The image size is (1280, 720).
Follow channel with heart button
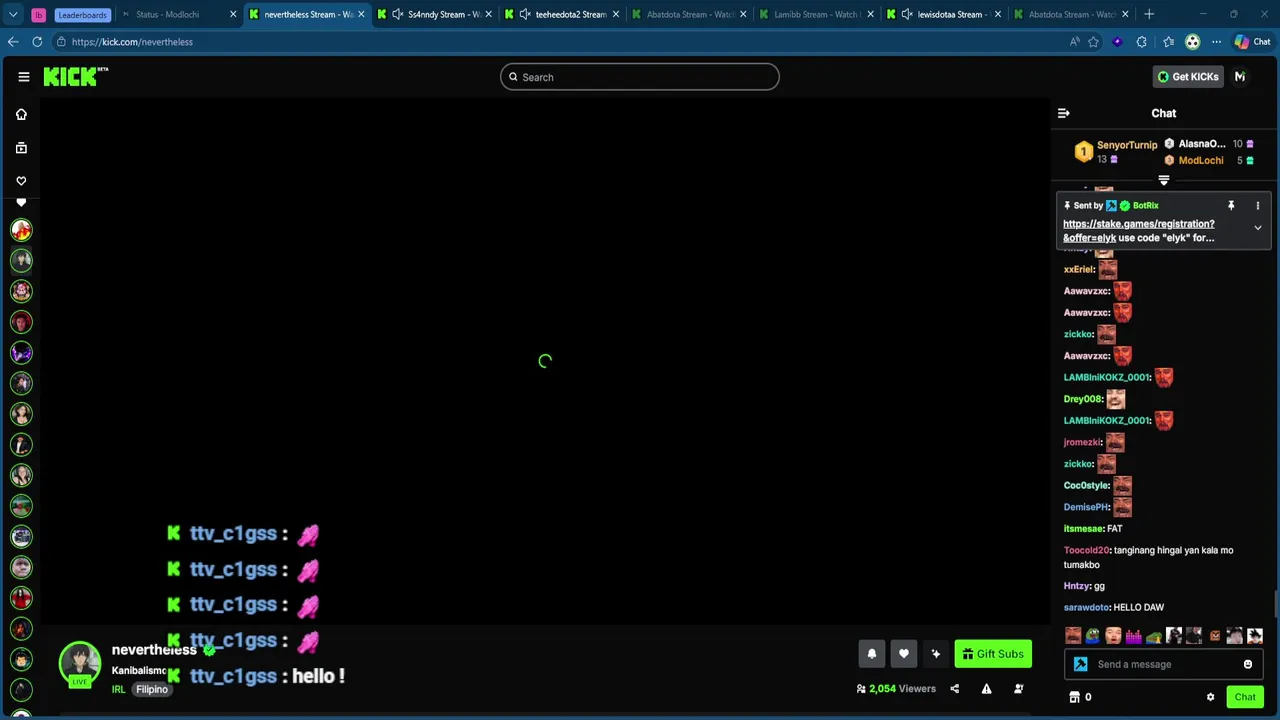point(903,654)
